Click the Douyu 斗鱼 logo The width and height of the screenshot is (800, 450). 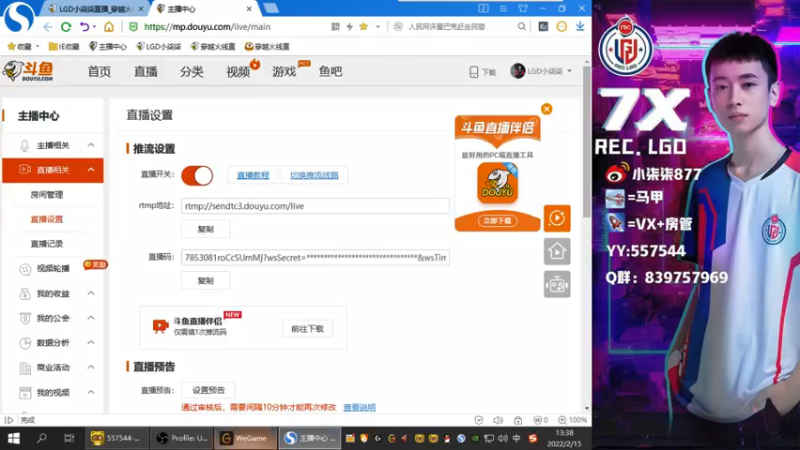click(29, 71)
